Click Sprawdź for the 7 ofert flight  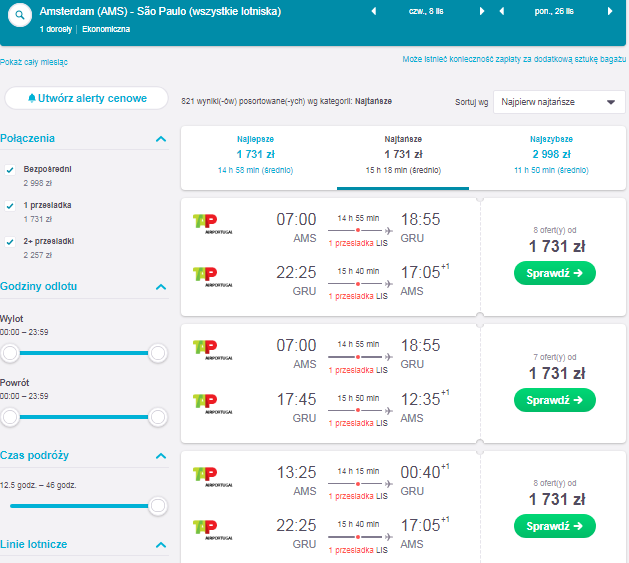(x=555, y=400)
